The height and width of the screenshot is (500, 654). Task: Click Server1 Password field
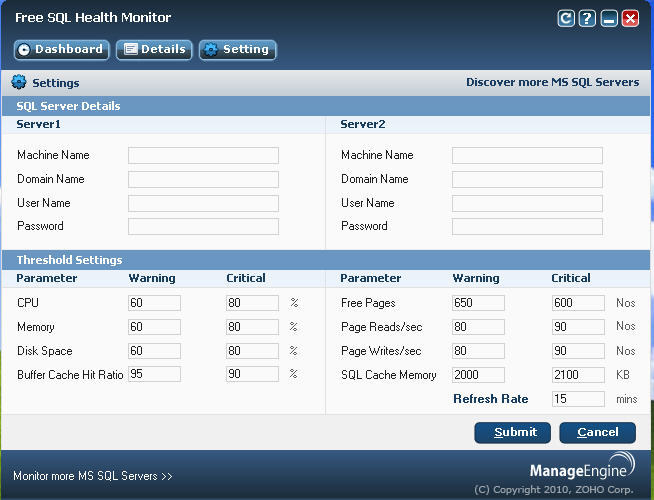(x=203, y=226)
